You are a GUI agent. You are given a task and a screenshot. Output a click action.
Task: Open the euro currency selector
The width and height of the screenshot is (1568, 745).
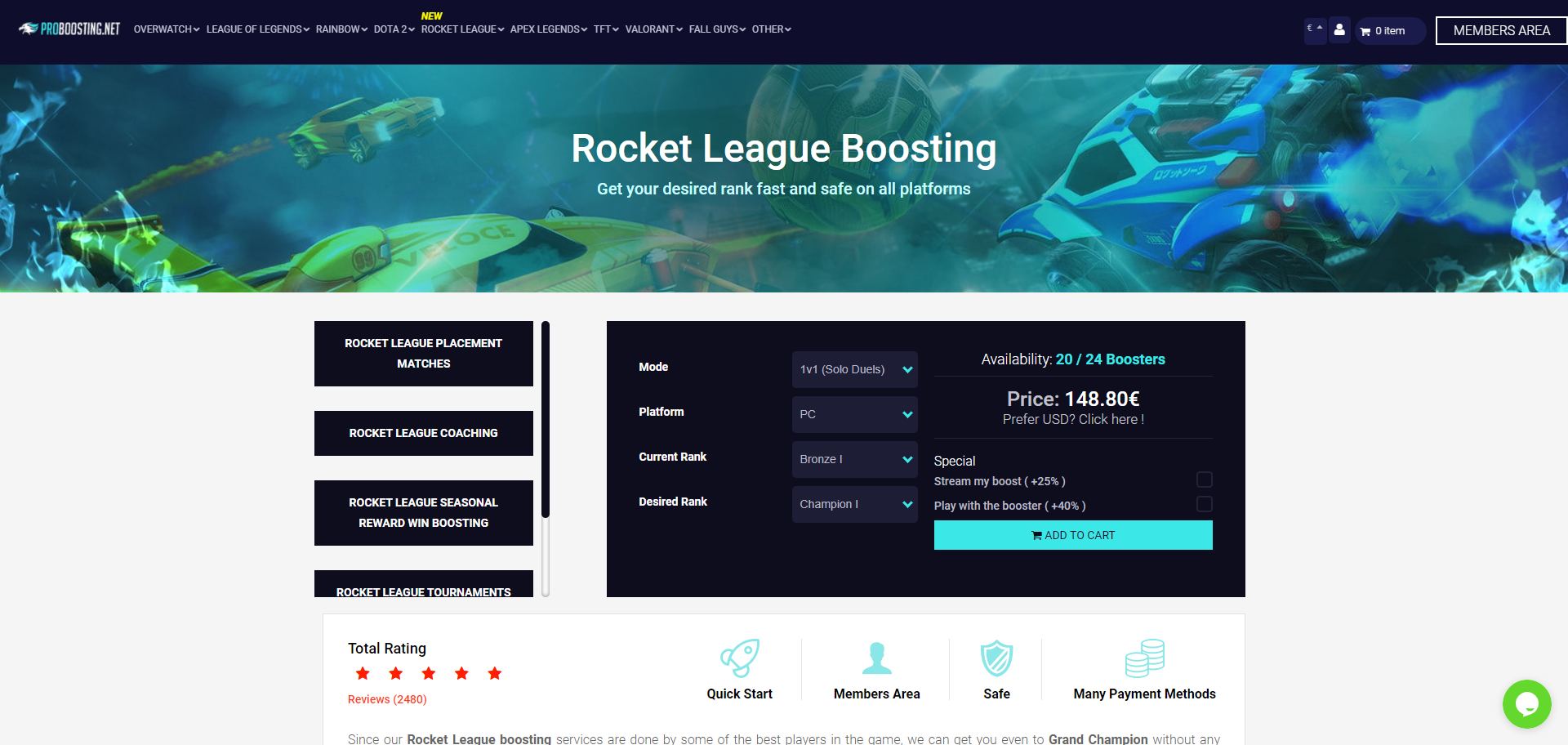1315,30
